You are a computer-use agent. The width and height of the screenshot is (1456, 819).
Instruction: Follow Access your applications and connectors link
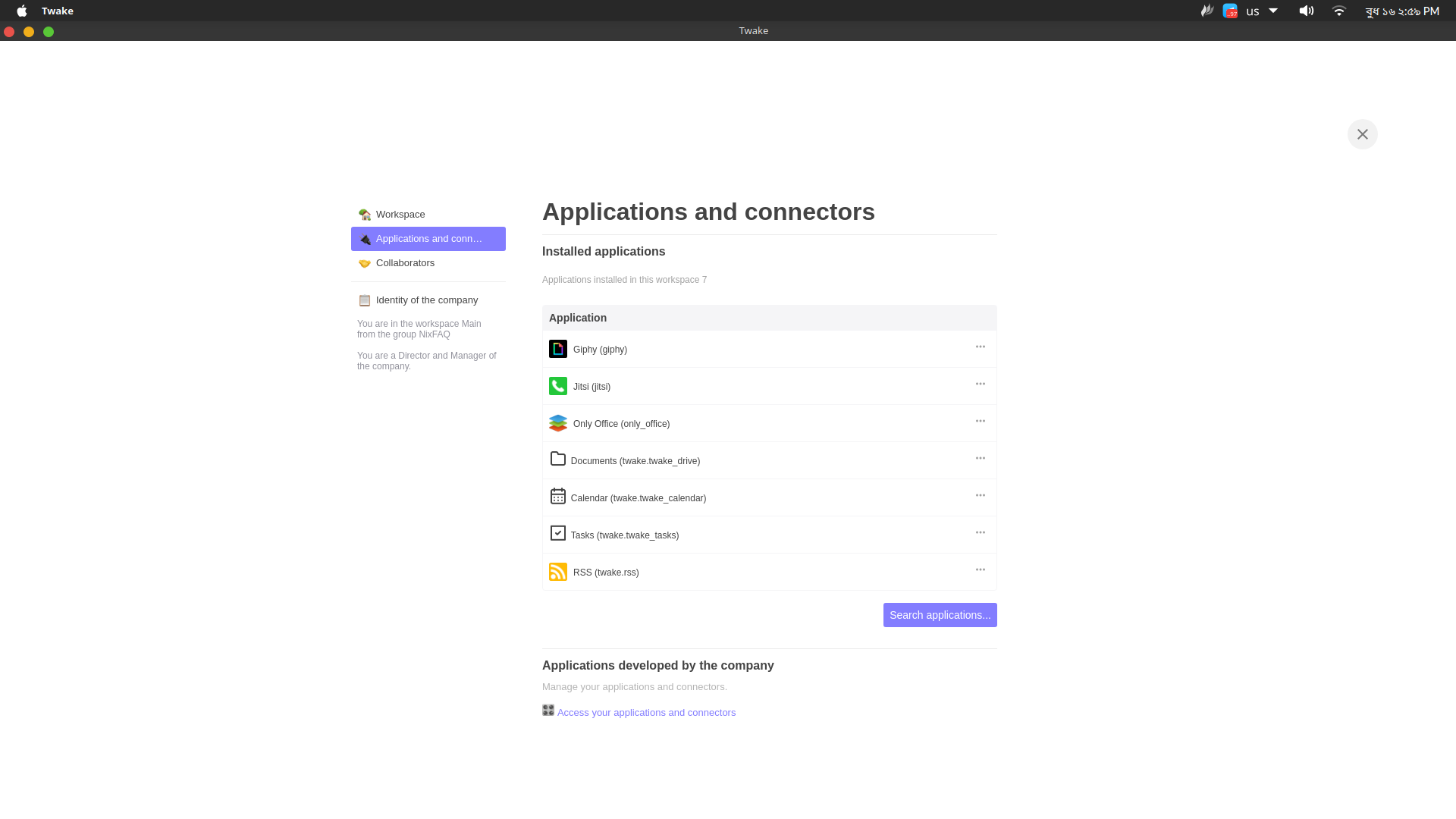point(646,713)
